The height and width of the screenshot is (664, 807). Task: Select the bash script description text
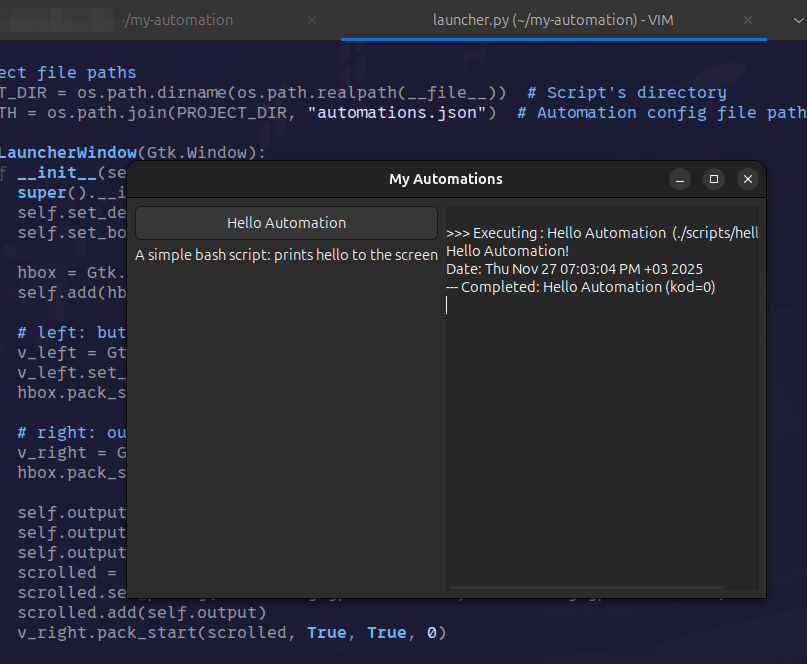click(284, 255)
